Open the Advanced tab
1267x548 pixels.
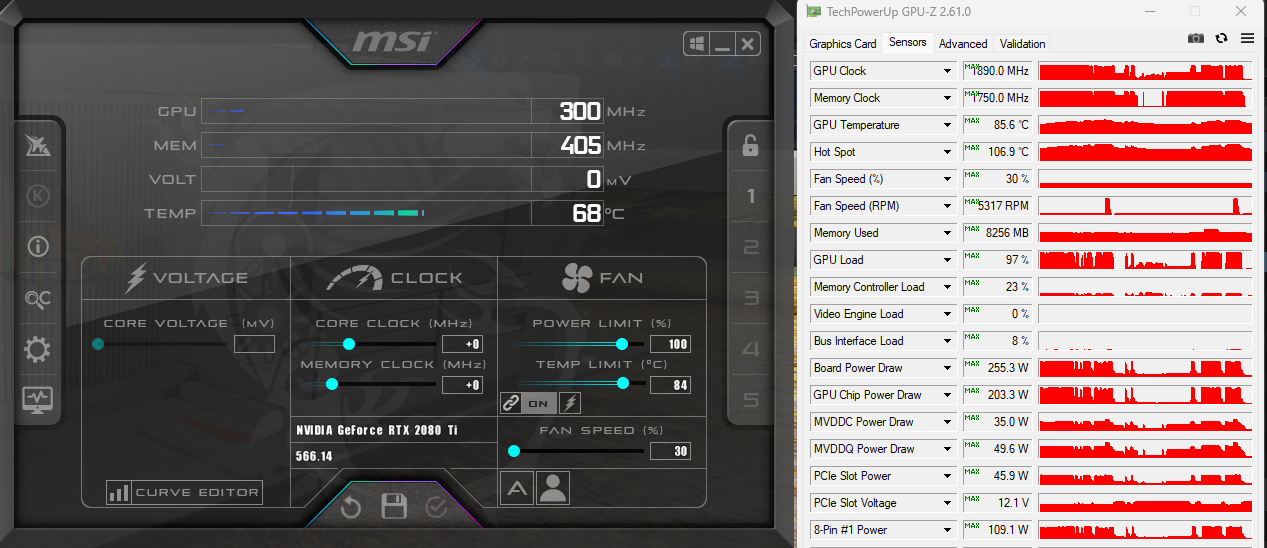tap(963, 44)
